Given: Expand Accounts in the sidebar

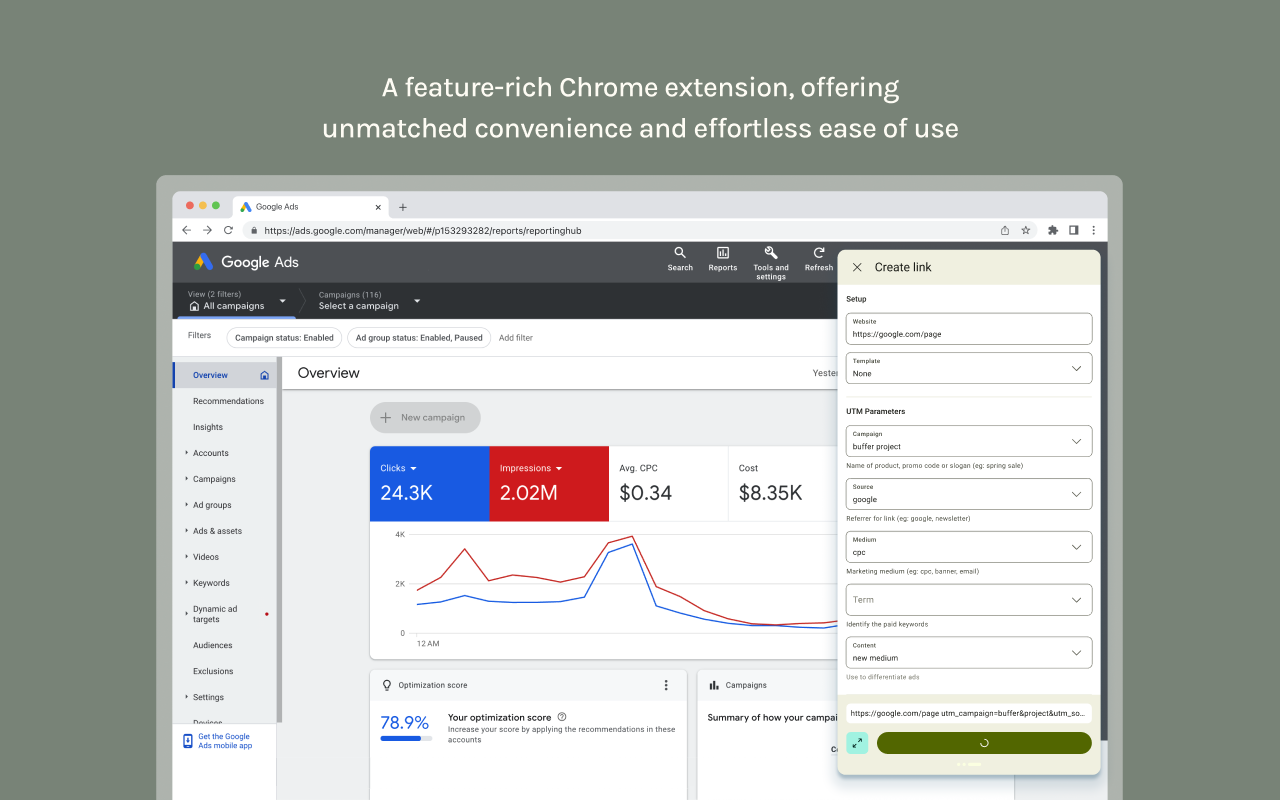Looking at the screenshot, I should click(x=187, y=453).
